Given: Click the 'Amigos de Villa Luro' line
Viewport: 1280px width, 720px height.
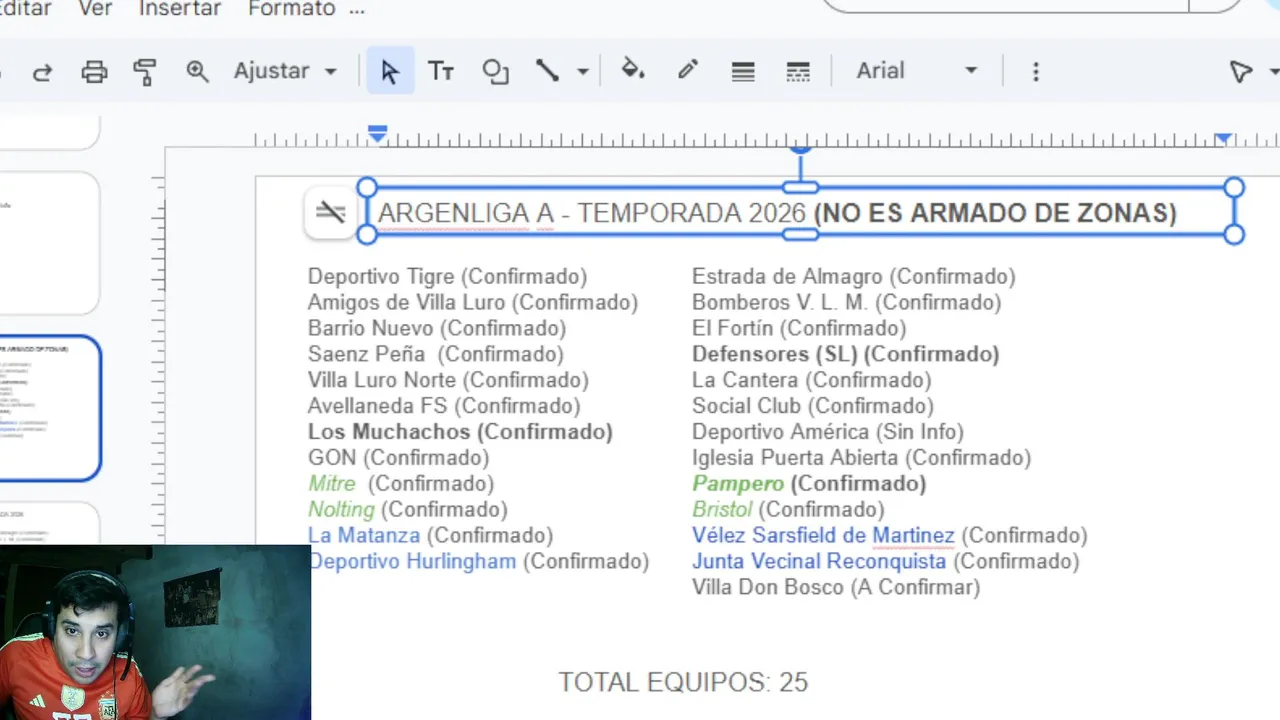Looking at the screenshot, I should pos(473,302).
